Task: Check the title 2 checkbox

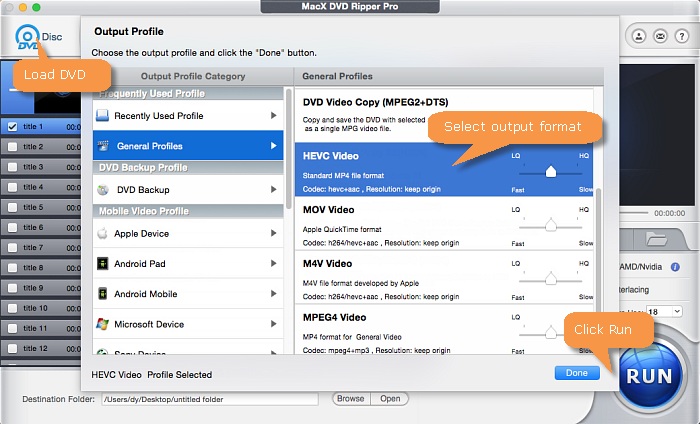Action: click(x=12, y=147)
